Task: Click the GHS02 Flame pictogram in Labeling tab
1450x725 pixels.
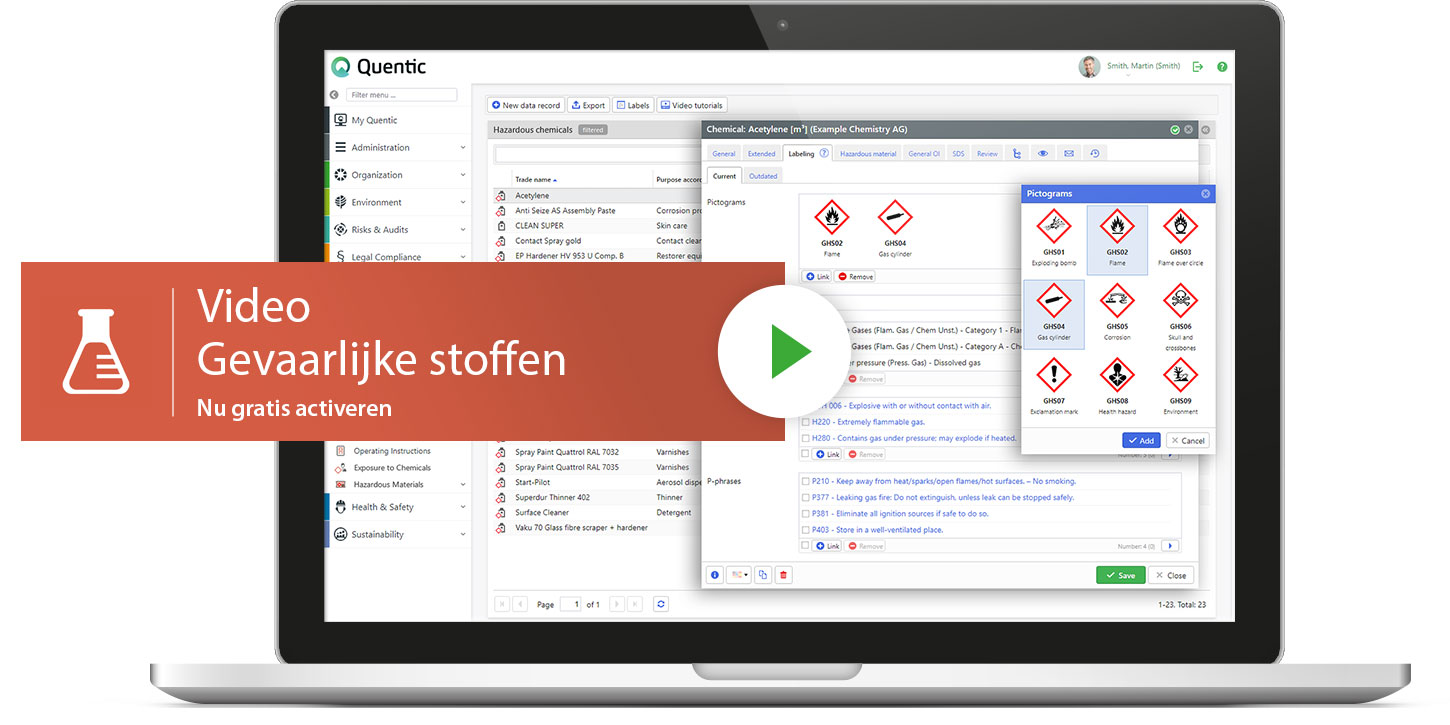Action: pos(832,229)
